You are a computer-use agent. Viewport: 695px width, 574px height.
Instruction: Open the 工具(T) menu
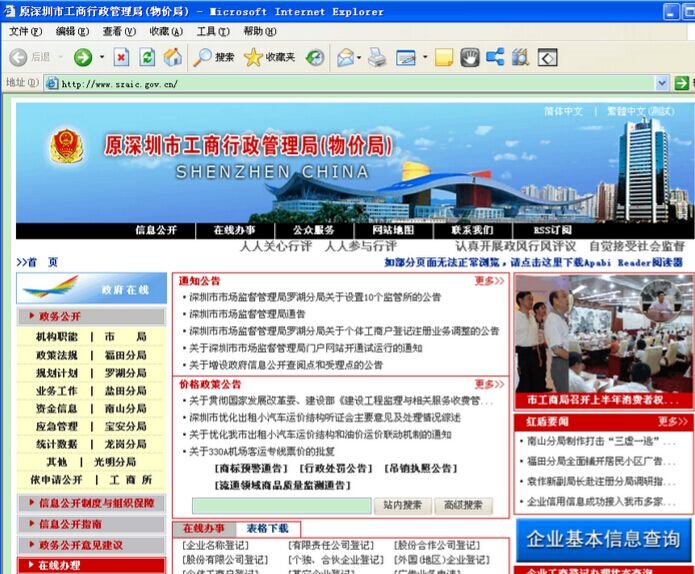213,31
